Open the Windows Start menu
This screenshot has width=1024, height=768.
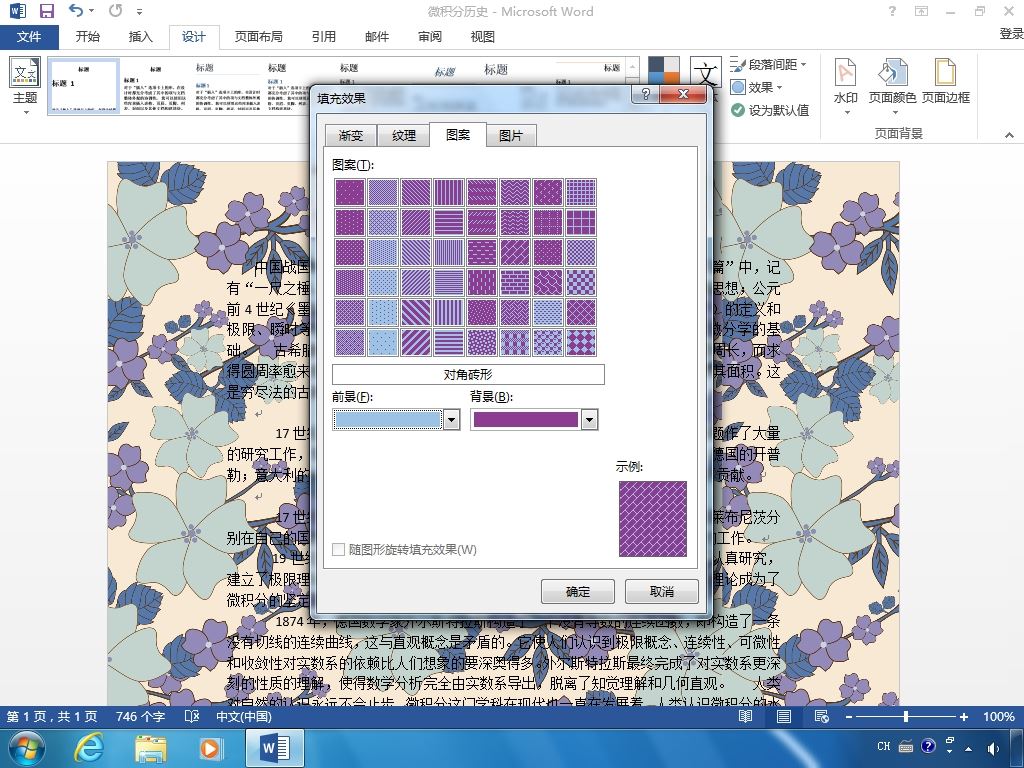click(26, 748)
